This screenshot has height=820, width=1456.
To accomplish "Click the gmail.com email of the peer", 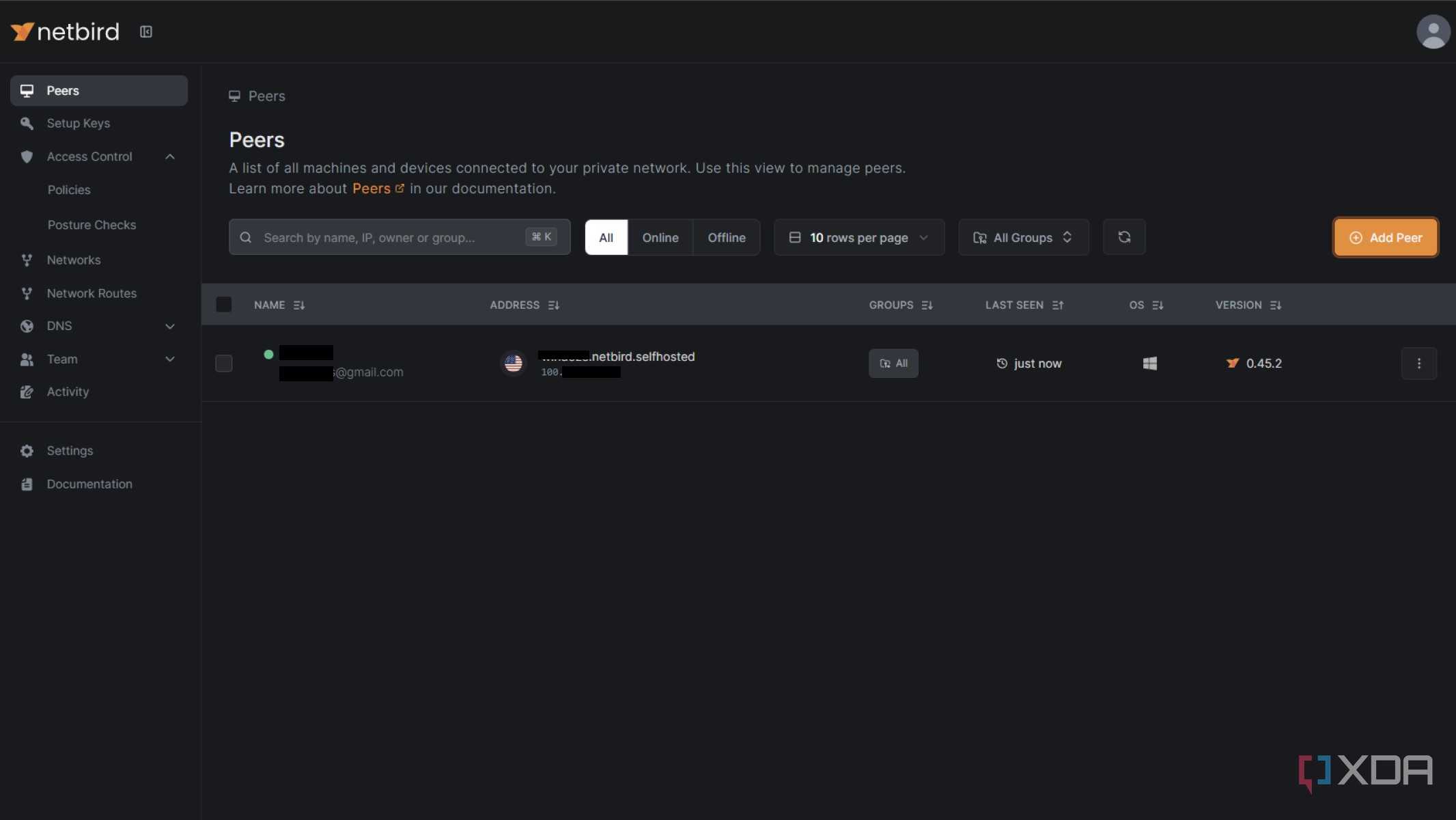I will click(341, 372).
